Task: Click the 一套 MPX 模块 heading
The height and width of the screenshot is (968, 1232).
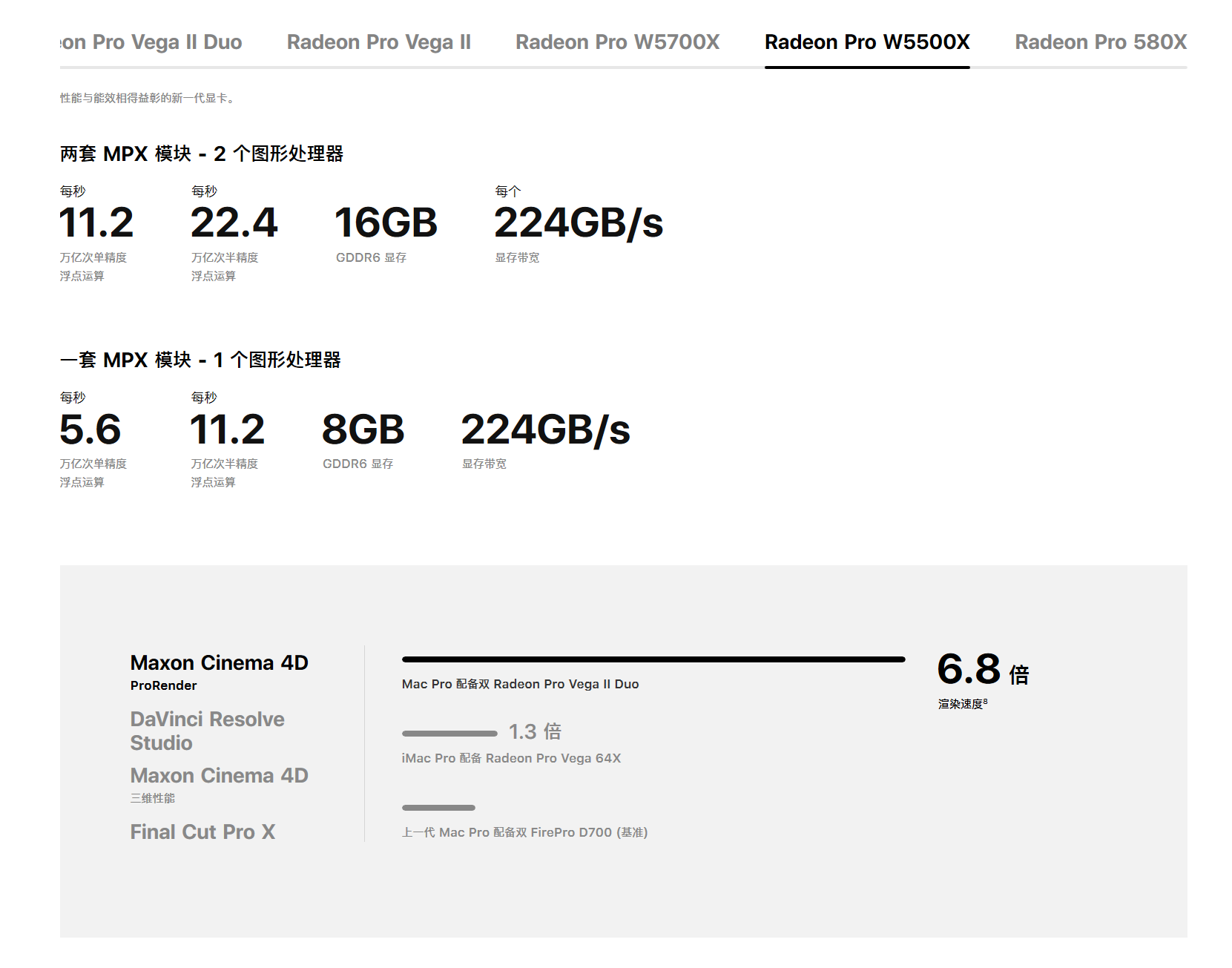Action: click(200, 360)
